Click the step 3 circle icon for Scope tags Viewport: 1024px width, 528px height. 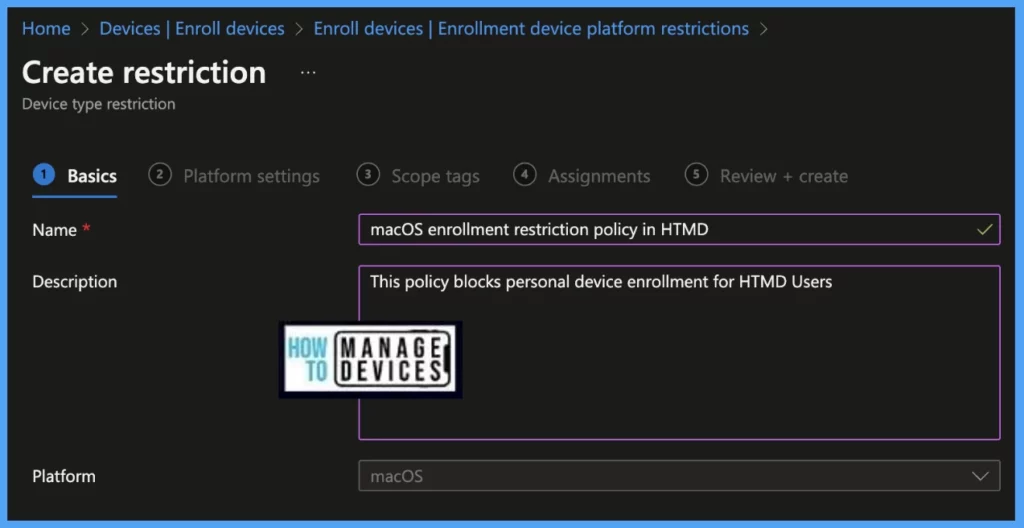coord(368,175)
